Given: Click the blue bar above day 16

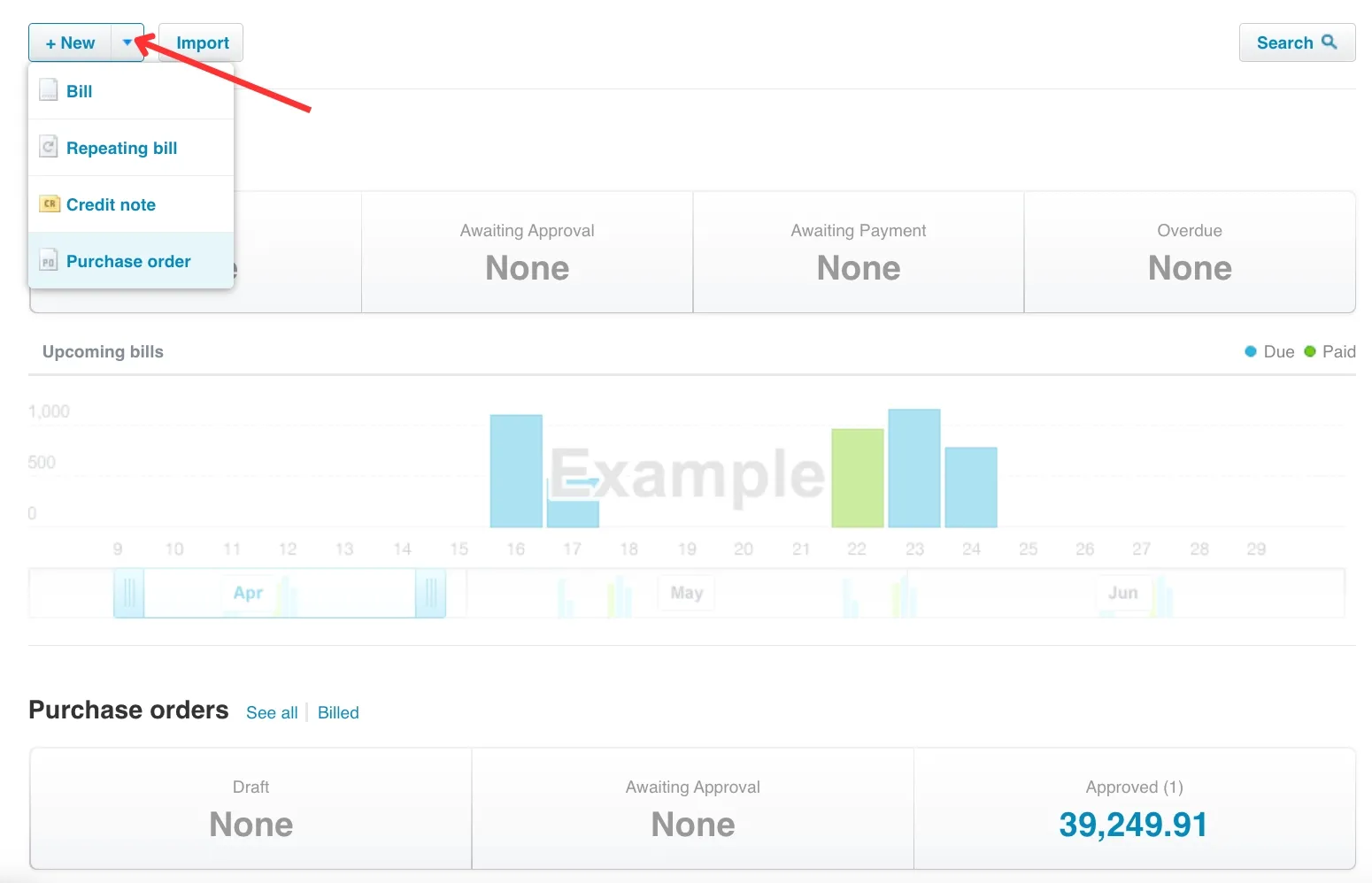Looking at the screenshot, I should tap(516, 471).
